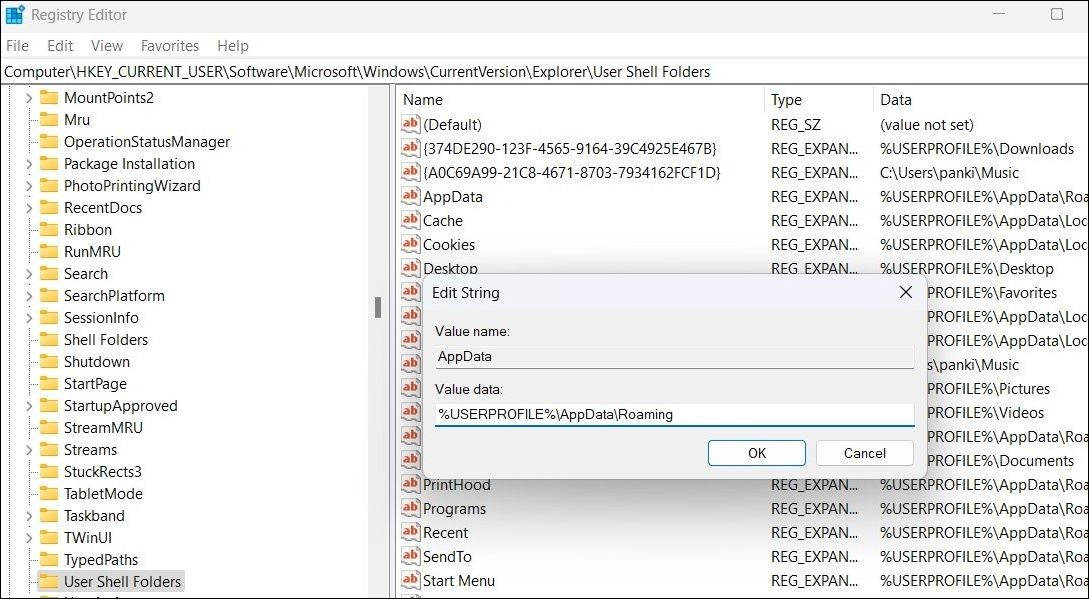Viewport: 1089px width, 599px height.
Task: Click the Cookies value string icon
Action: (411, 245)
